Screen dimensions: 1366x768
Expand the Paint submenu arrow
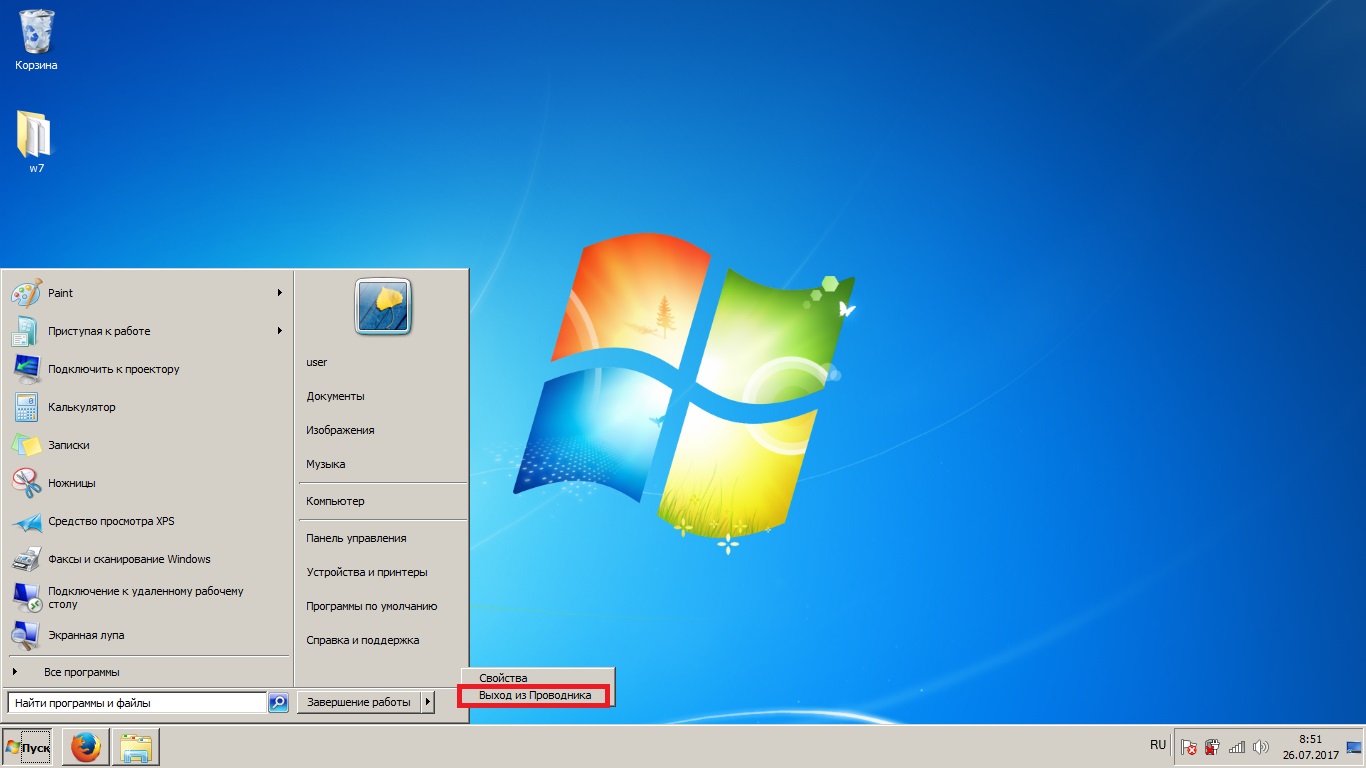coord(280,293)
